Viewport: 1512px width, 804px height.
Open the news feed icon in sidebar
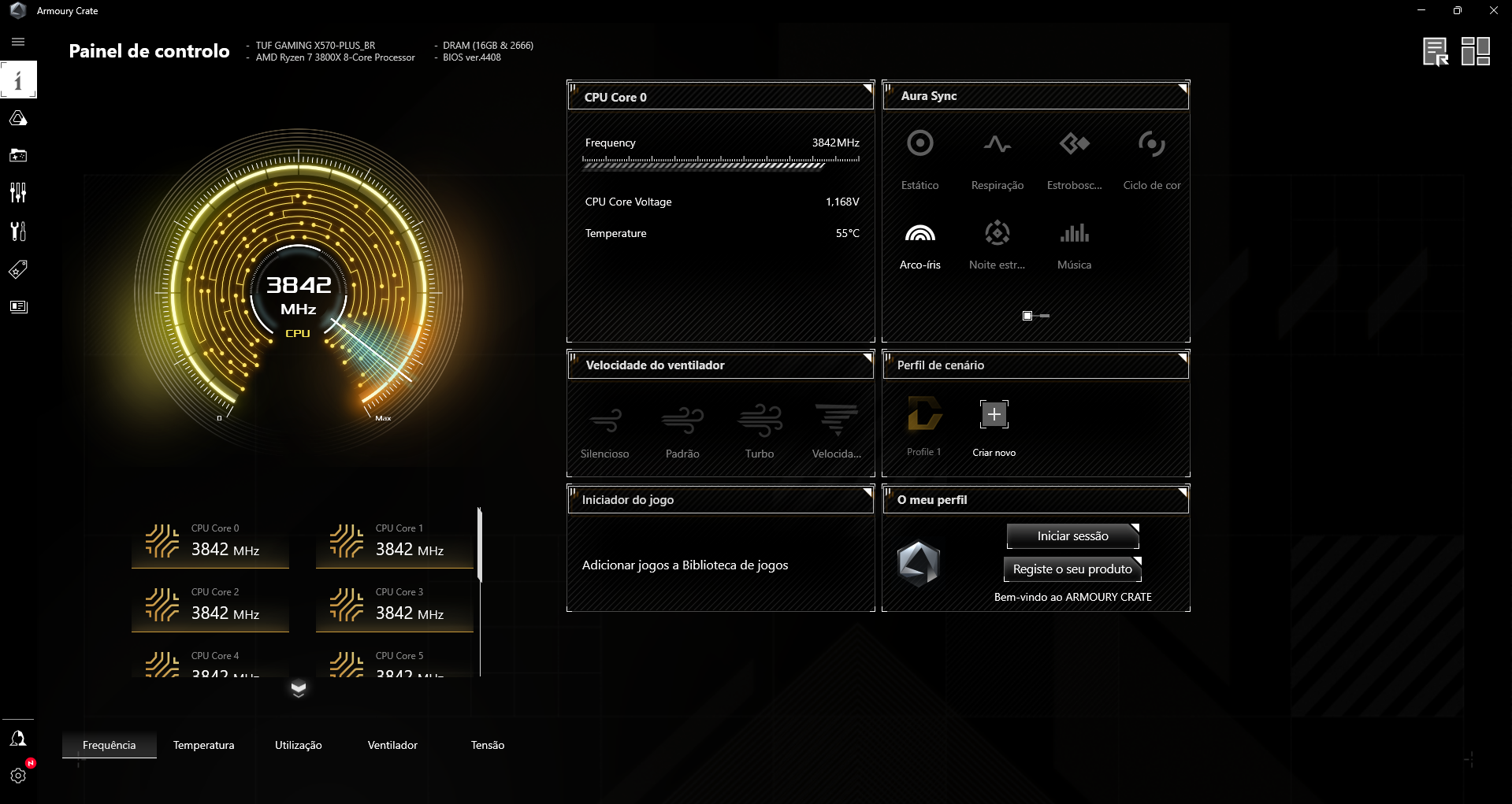(18, 306)
